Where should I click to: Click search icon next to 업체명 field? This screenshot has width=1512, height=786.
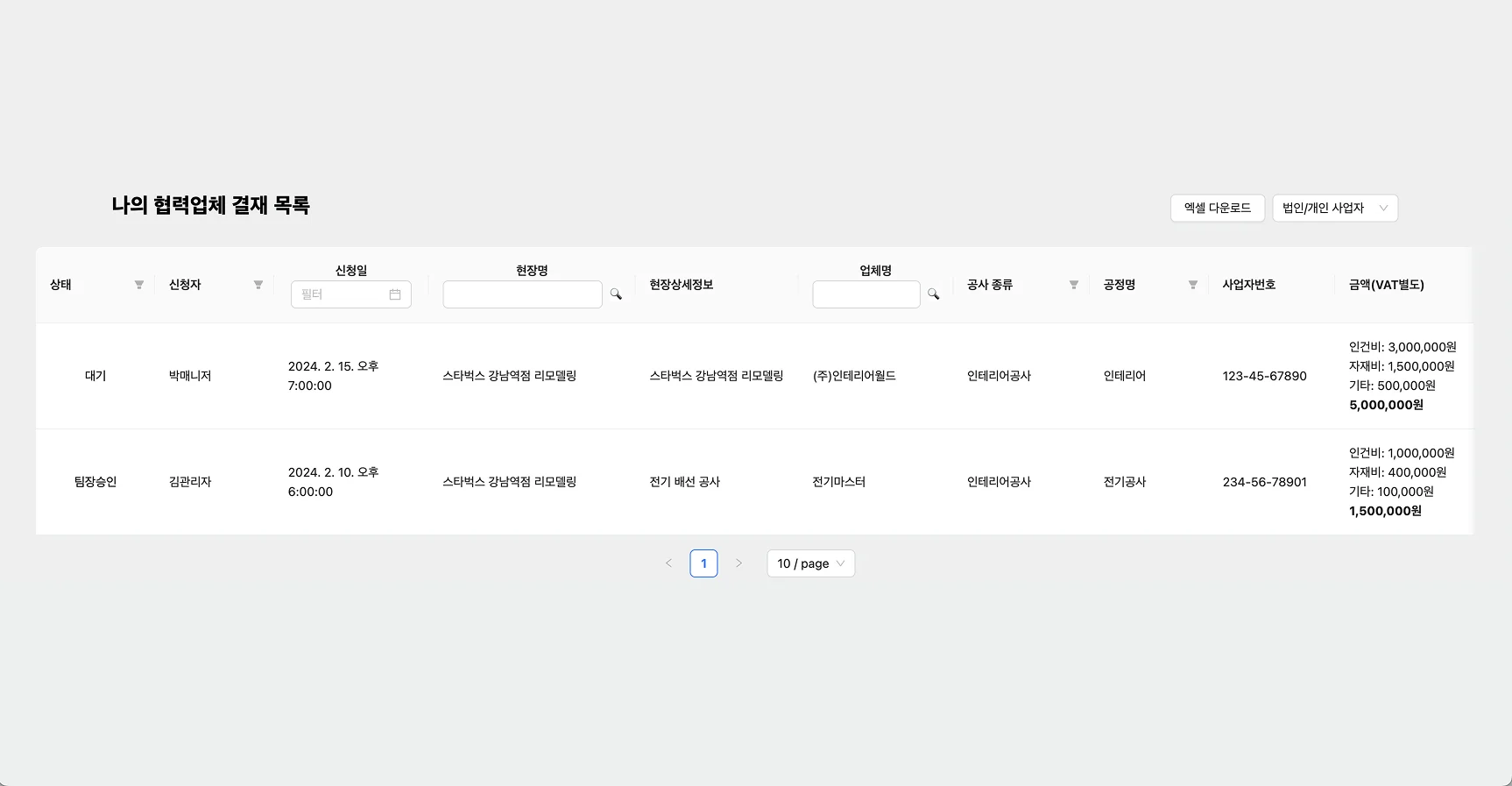click(x=933, y=294)
